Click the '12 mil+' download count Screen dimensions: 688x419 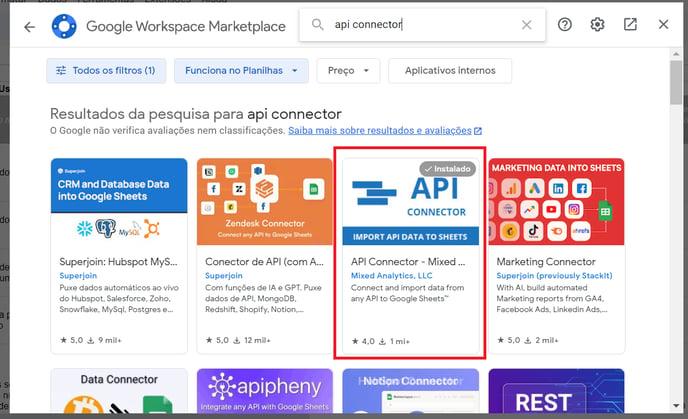(251, 340)
